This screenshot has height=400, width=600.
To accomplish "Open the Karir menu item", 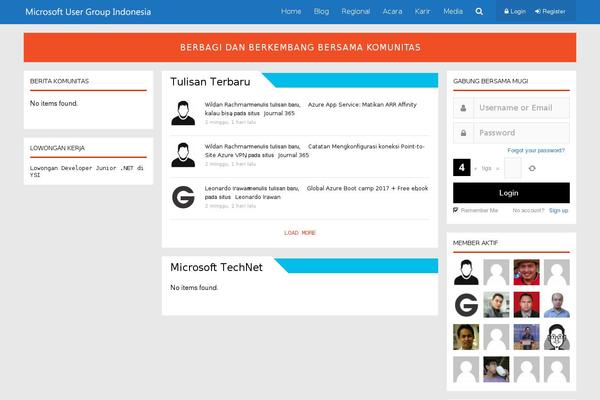I will [x=422, y=11].
